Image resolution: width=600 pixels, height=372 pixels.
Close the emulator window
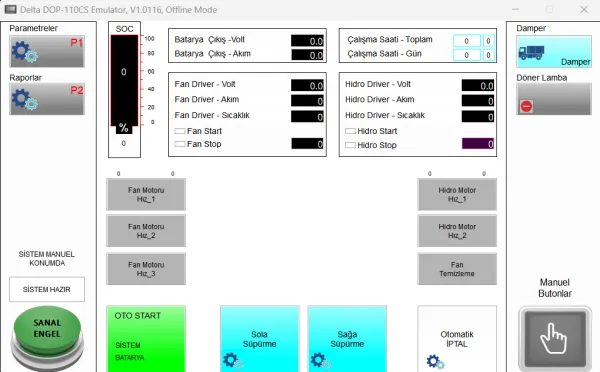(x=584, y=10)
